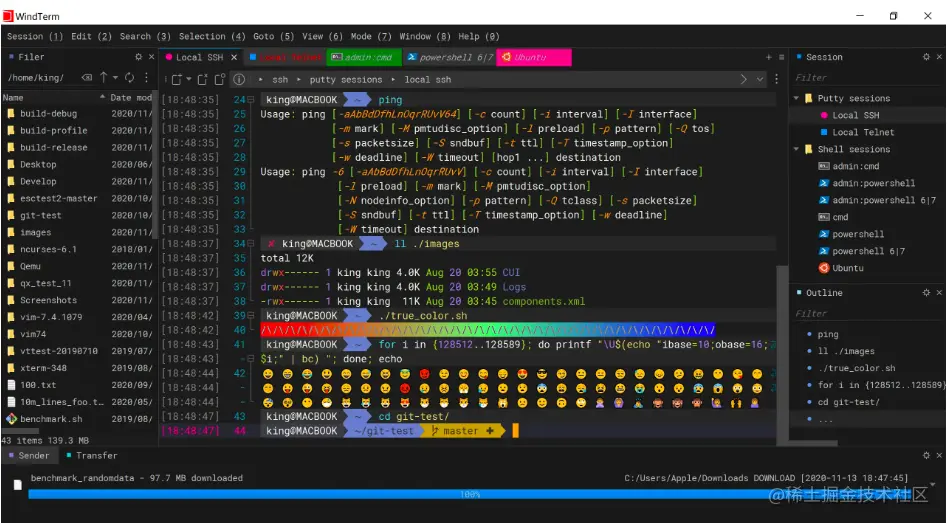Select admin:powershell 6|7 session entry
Image resolution: width=947 pixels, height=523 pixels.
click(884, 200)
